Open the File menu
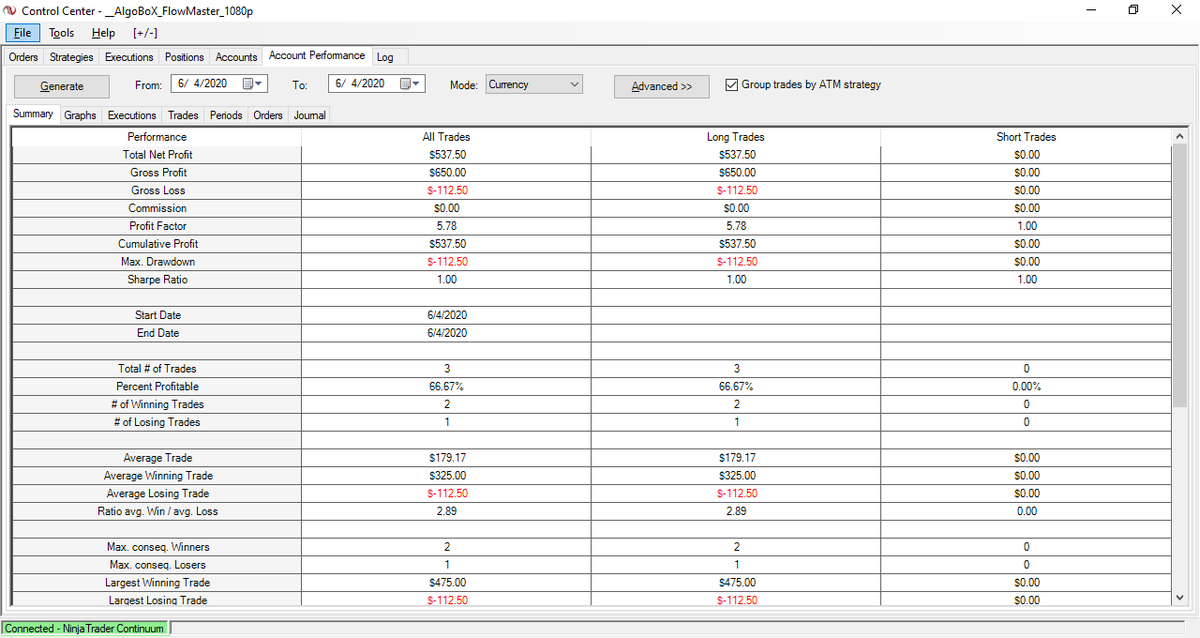 22,32
